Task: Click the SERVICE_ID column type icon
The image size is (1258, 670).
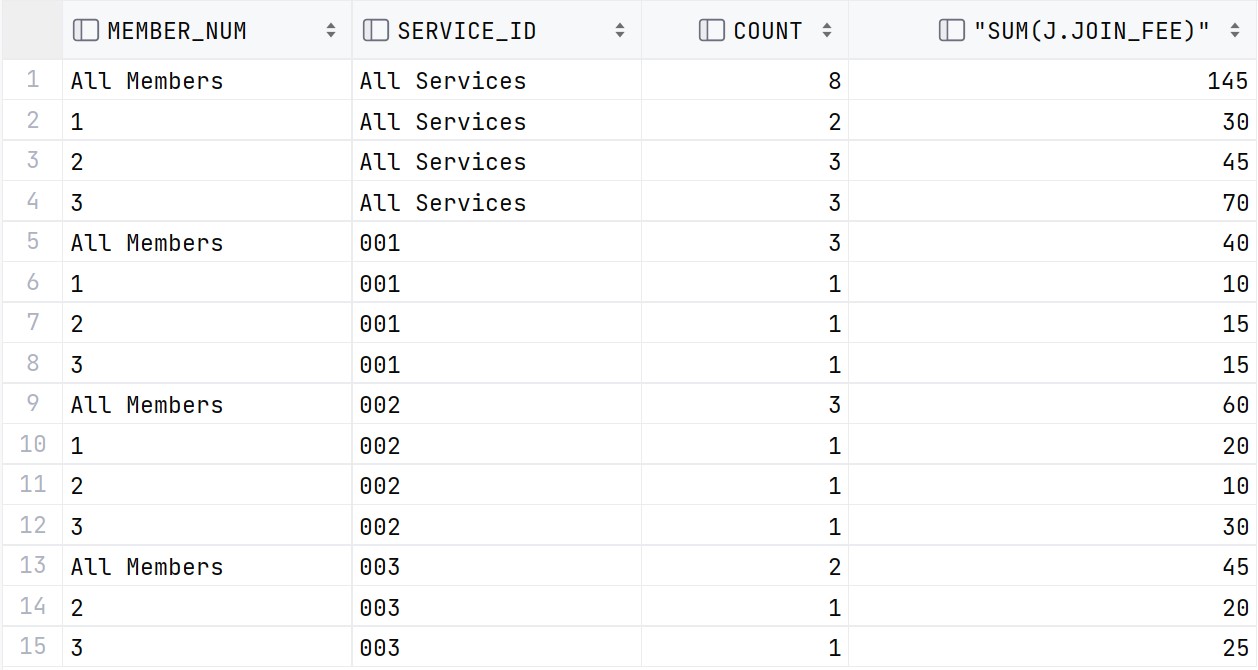Action: [376, 30]
